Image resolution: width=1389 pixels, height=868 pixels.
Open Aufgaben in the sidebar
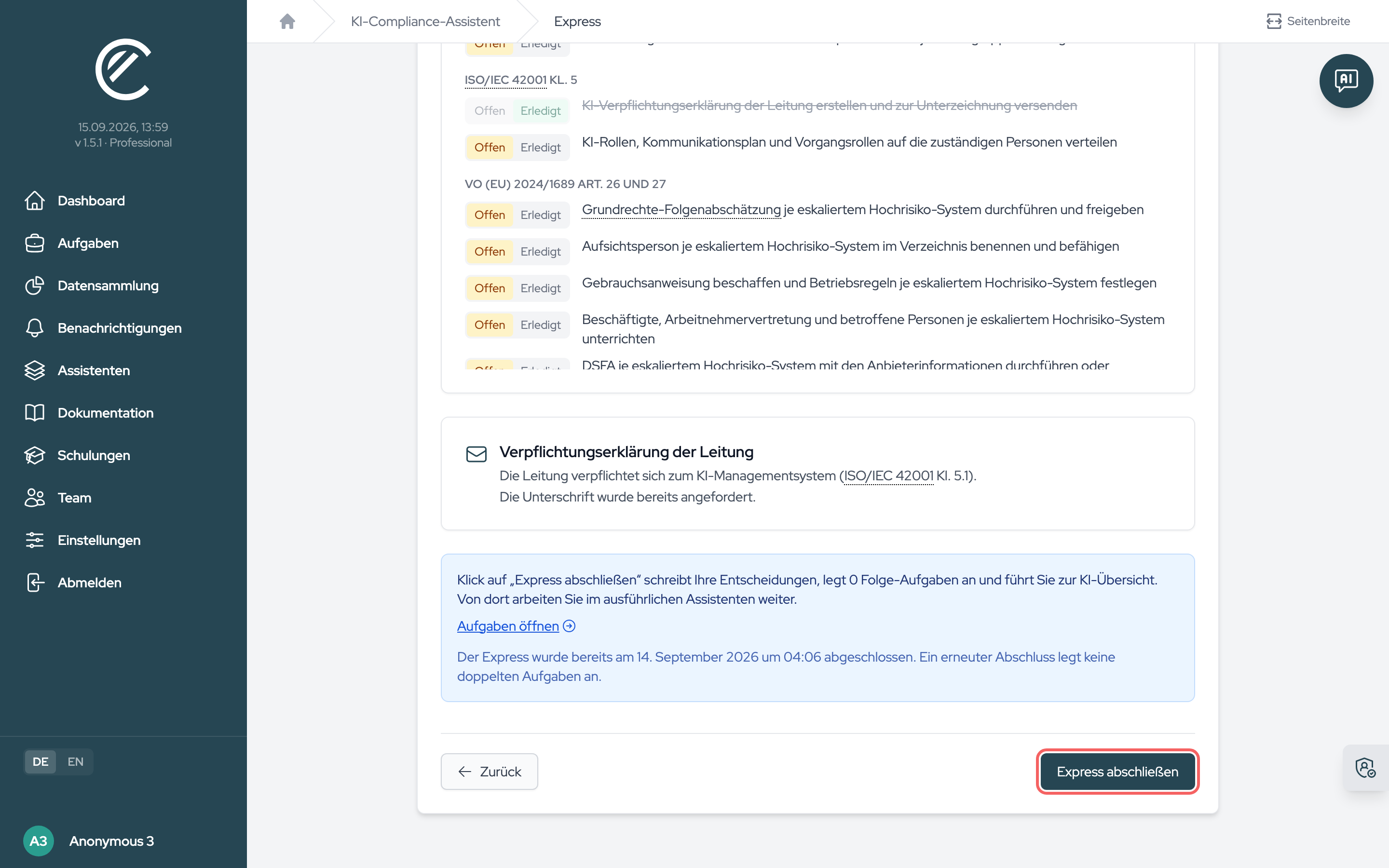click(x=88, y=244)
